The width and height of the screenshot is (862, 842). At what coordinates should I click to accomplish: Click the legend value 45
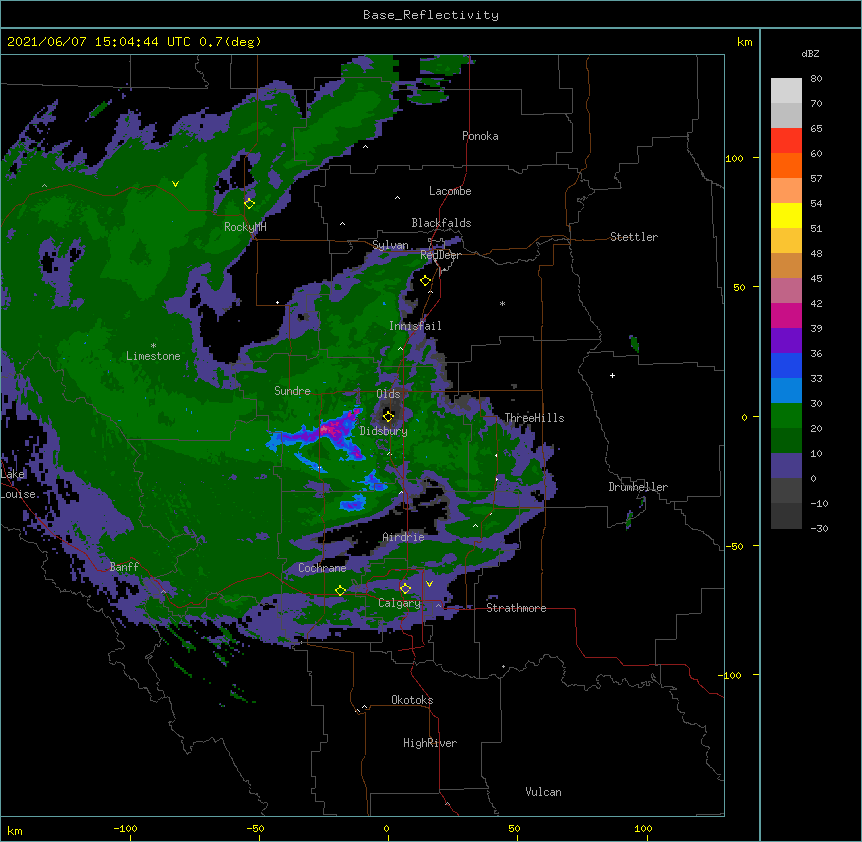pos(816,279)
